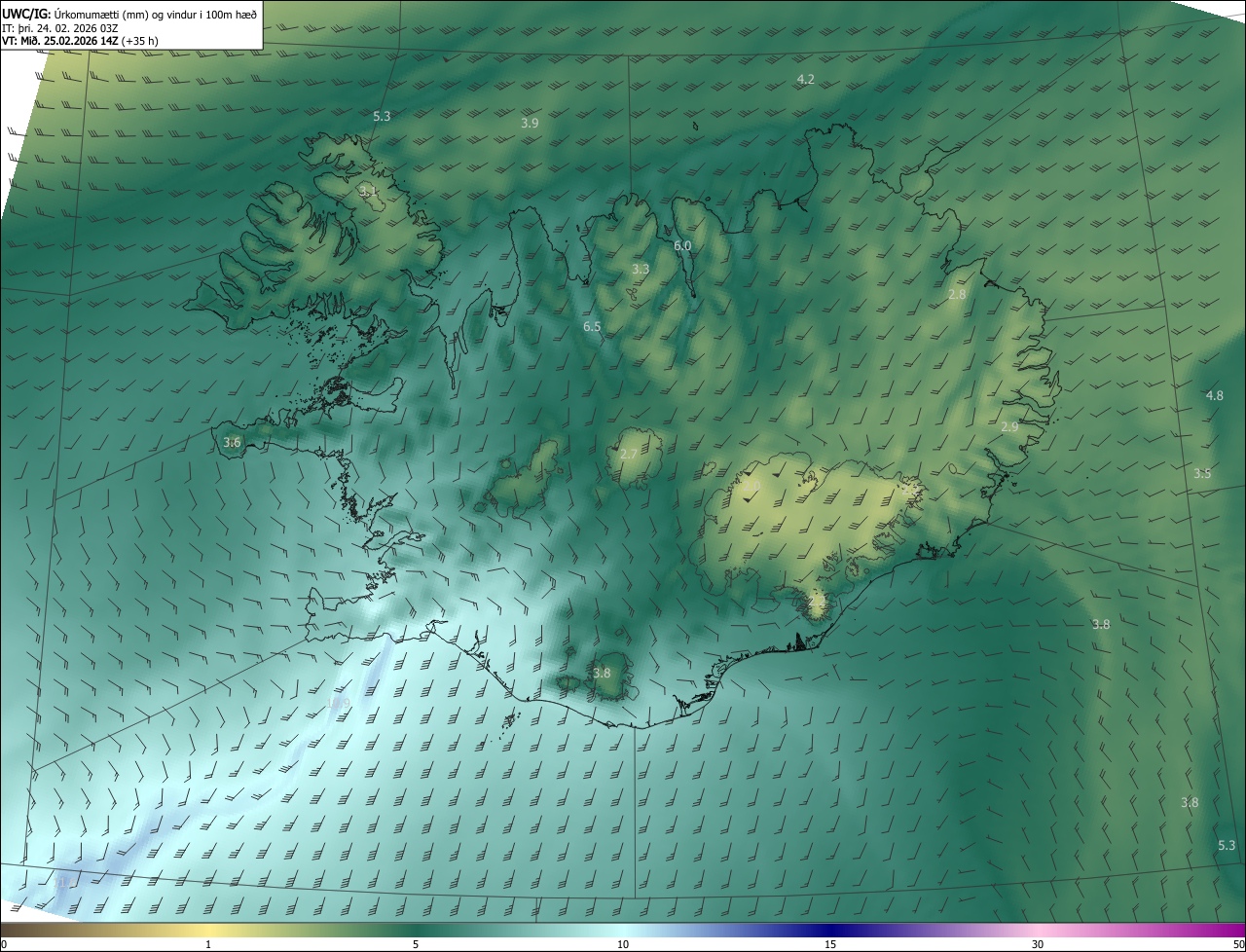Viewport: 1246px width, 952px height.
Task: Click the map title "UWC/IG: Úrkomumætti (mm) og vindur í 100m hæð"
Action: [130, 13]
